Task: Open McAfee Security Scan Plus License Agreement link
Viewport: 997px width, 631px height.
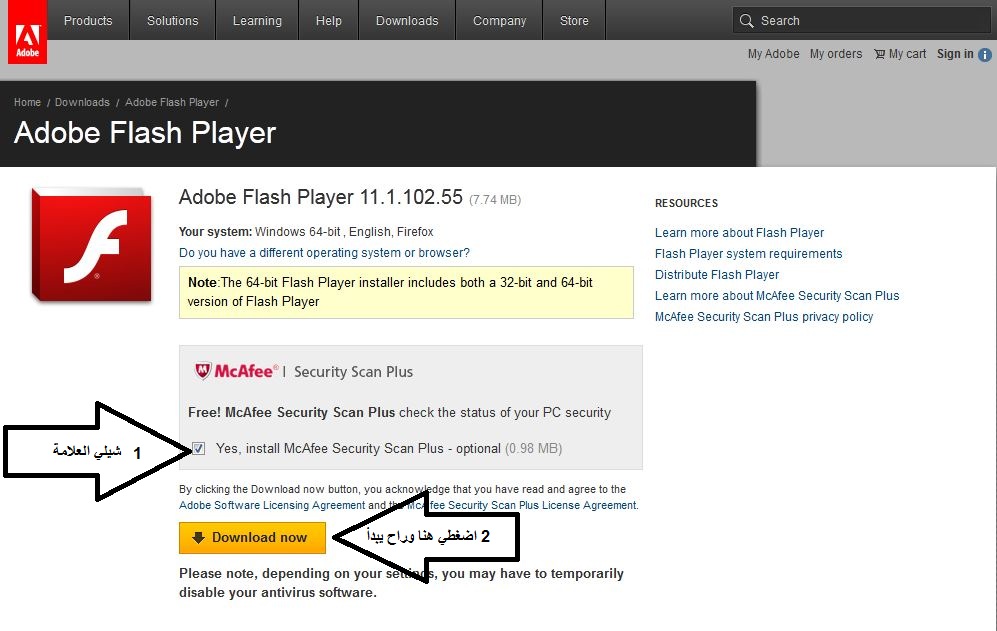Action: 522,505
